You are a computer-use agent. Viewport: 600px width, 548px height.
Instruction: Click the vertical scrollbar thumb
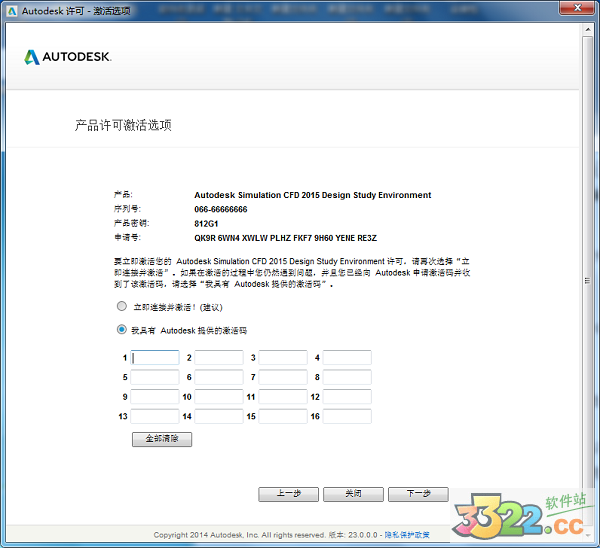tap(588, 281)
